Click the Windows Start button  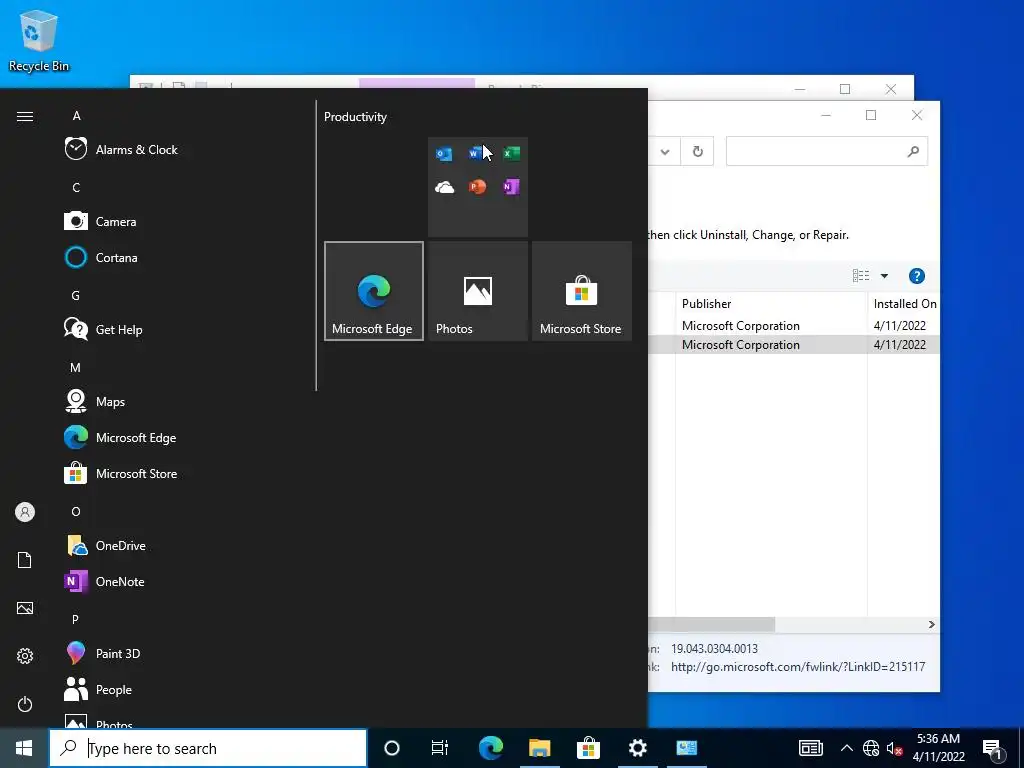[x=24, y=748]
